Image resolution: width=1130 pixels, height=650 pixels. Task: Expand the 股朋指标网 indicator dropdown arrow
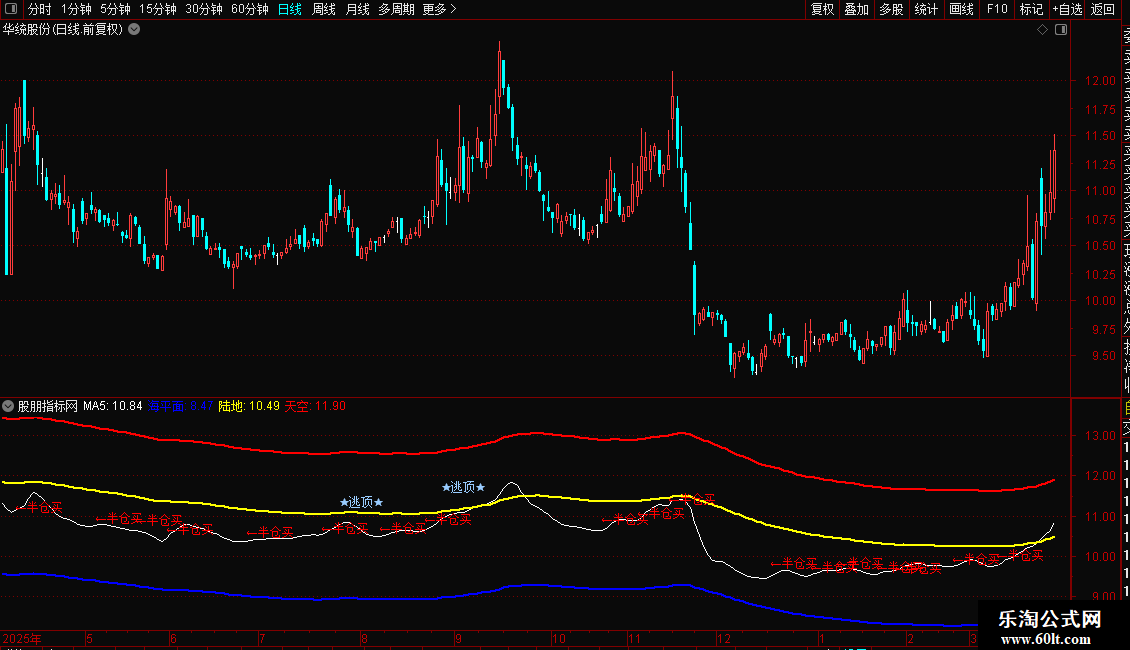click(x=8, y=406)
